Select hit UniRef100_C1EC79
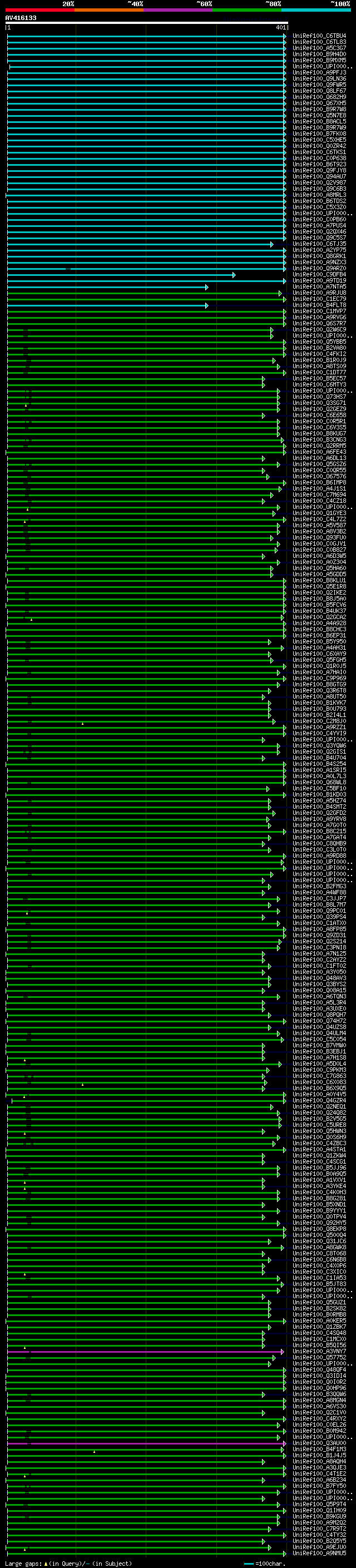The height and width of the screenshot is (1568, 356). [x=319, y=299]
